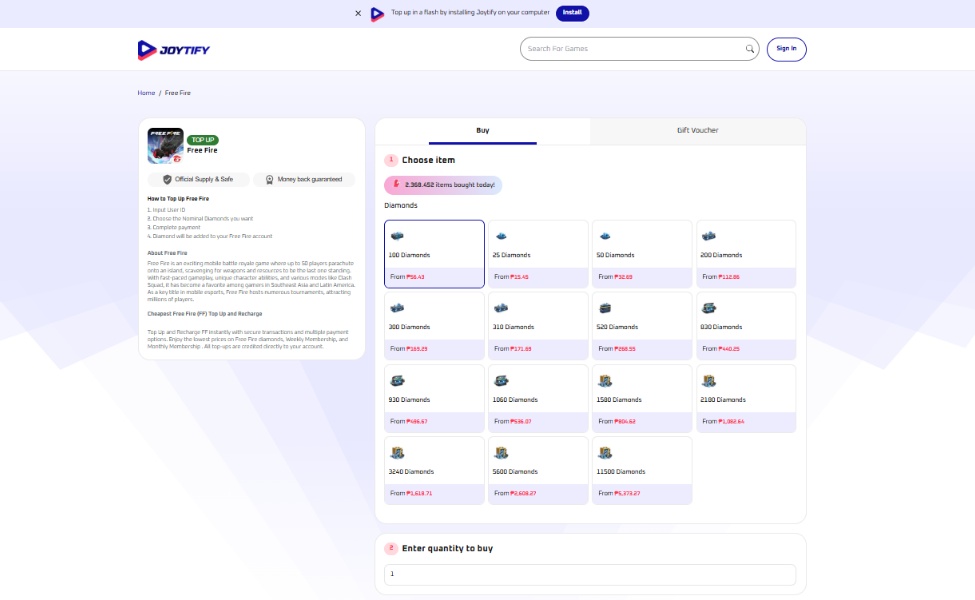The image size is (975, 600).
Task: Select the 100 Diamonds item
Action: click(434, 254)
